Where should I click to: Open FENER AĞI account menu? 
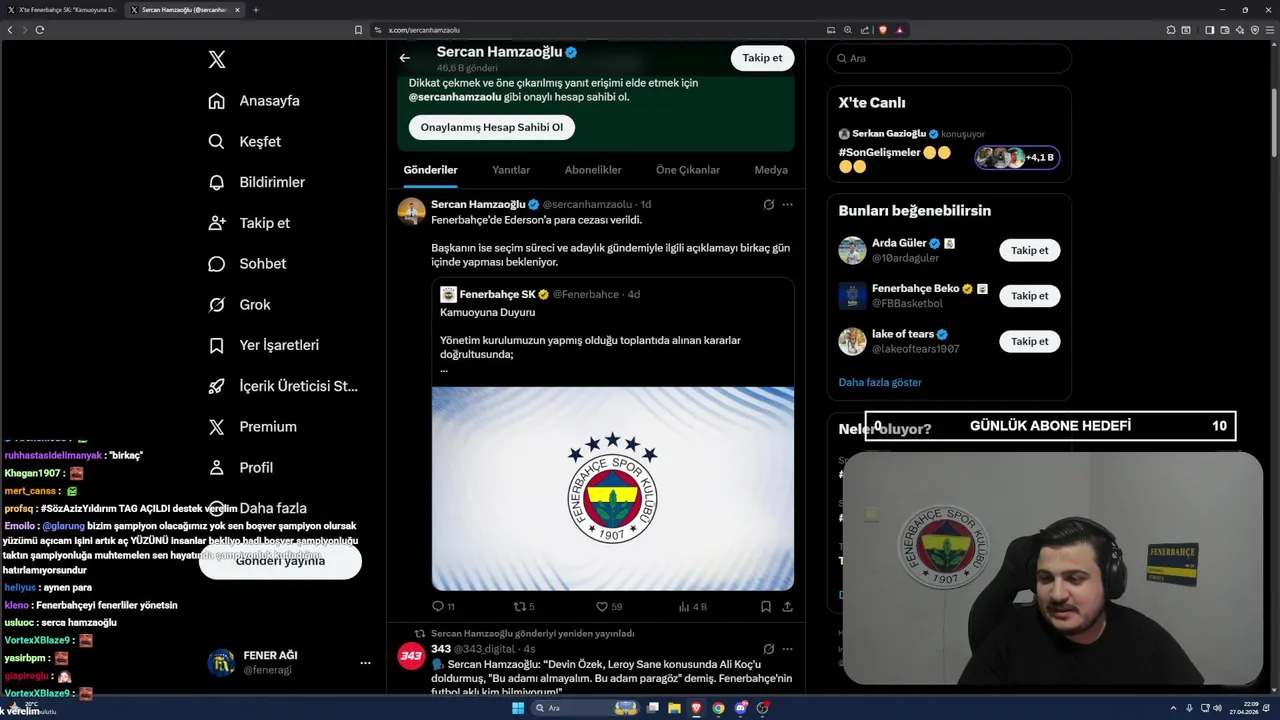point(365,663)
